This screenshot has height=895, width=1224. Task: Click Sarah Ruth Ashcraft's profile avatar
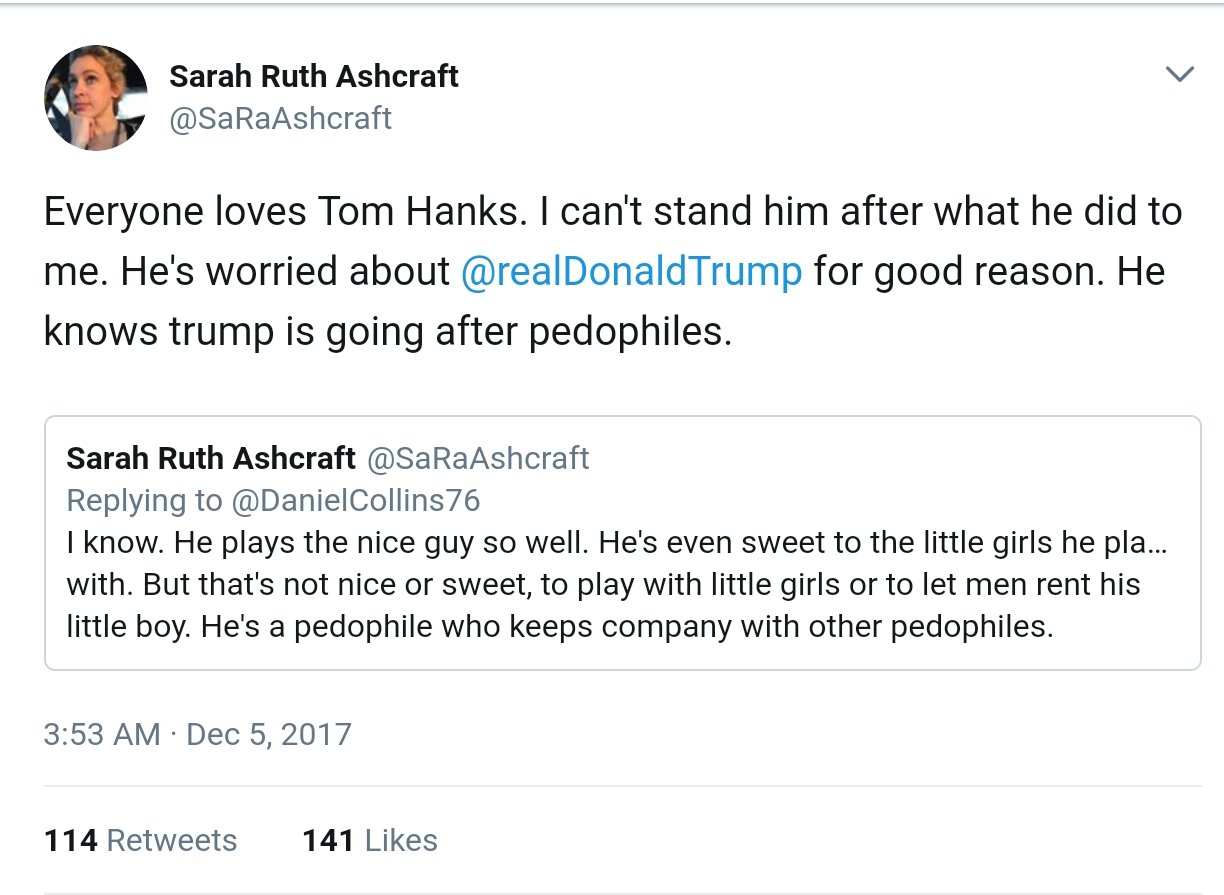click(x=96, y=97)
